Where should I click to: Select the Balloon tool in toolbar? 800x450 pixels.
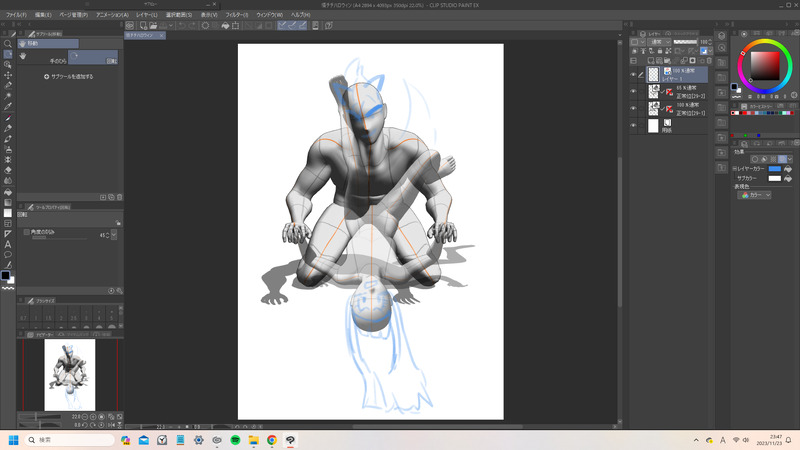pos(8,255)
